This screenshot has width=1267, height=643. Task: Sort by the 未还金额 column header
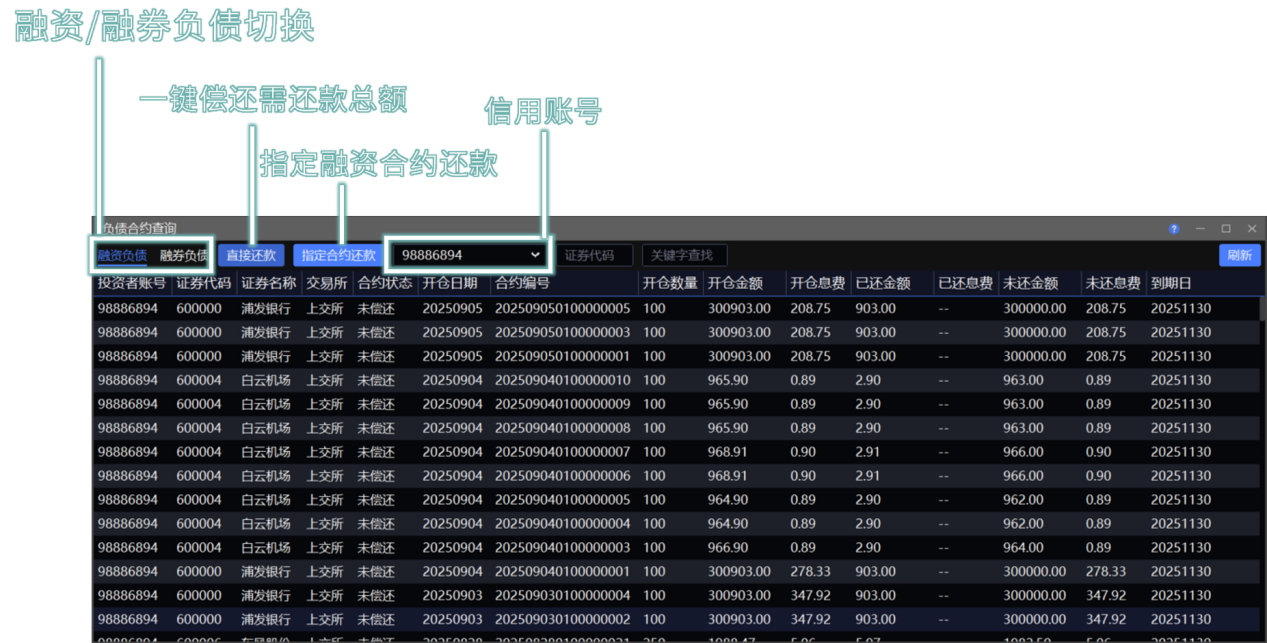pyautogui.click(x=1030, y=283)
